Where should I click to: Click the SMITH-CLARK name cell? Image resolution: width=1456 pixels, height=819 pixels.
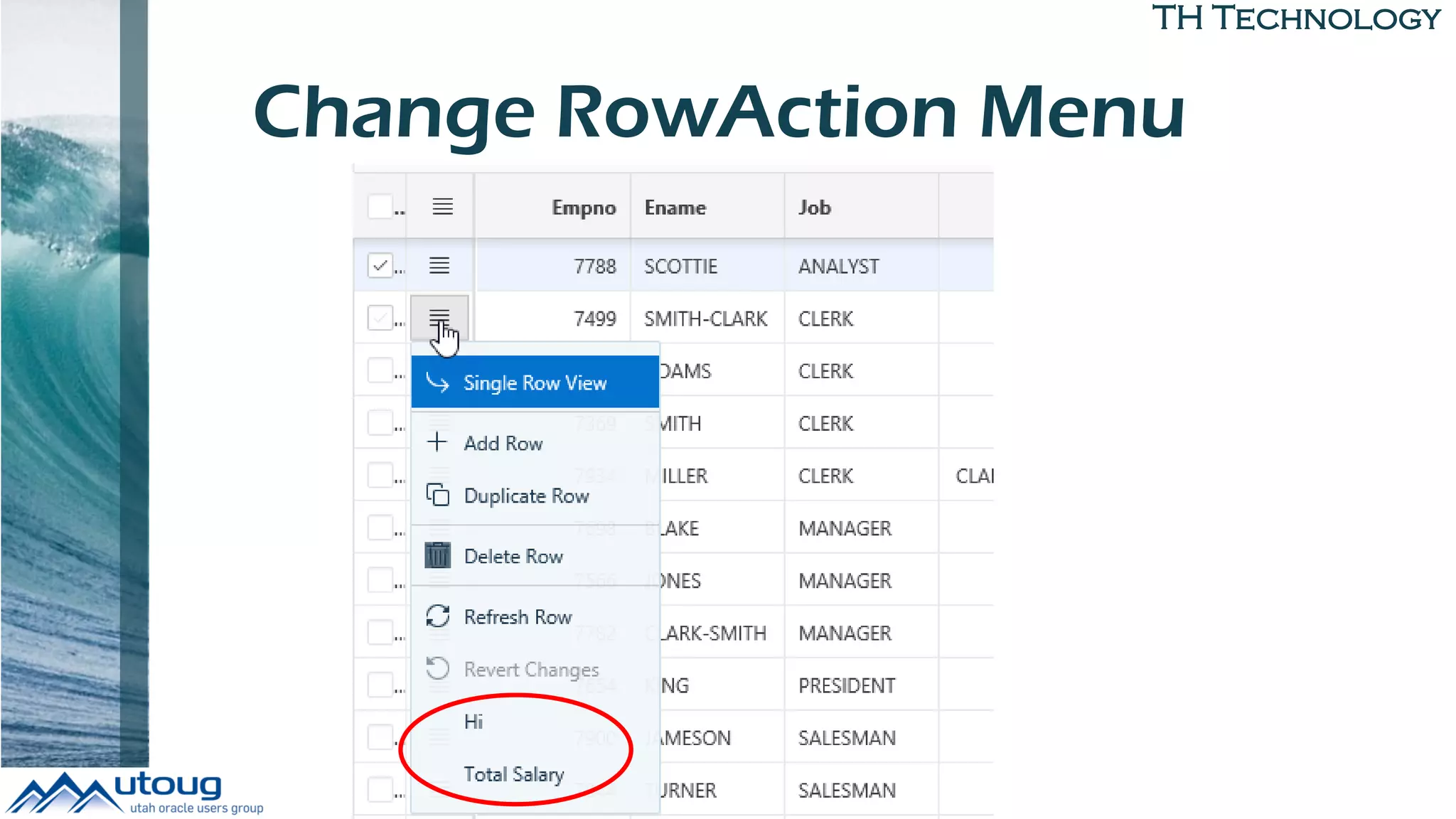coord(707,318)
